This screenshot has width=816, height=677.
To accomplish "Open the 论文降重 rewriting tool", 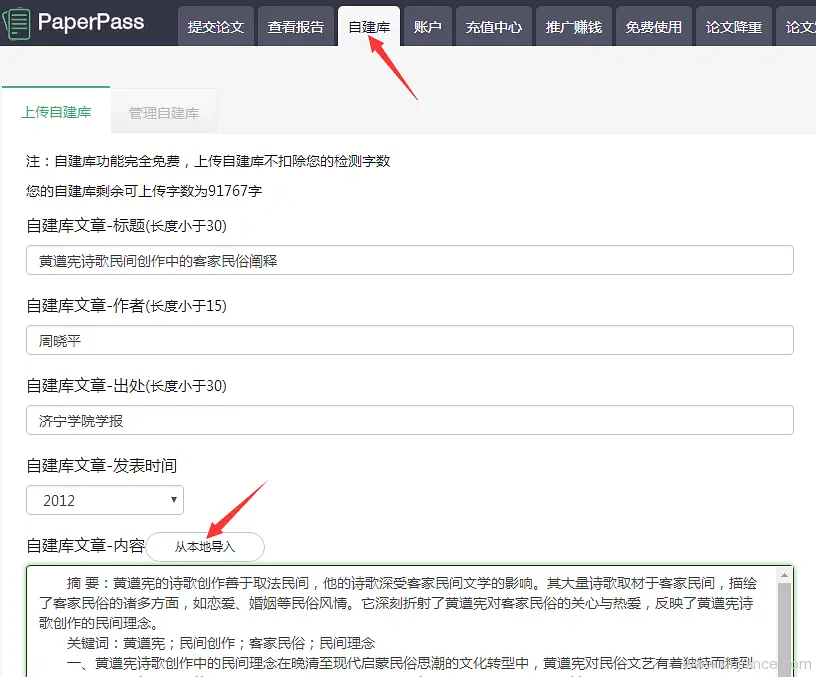I will tap(733, 27).
